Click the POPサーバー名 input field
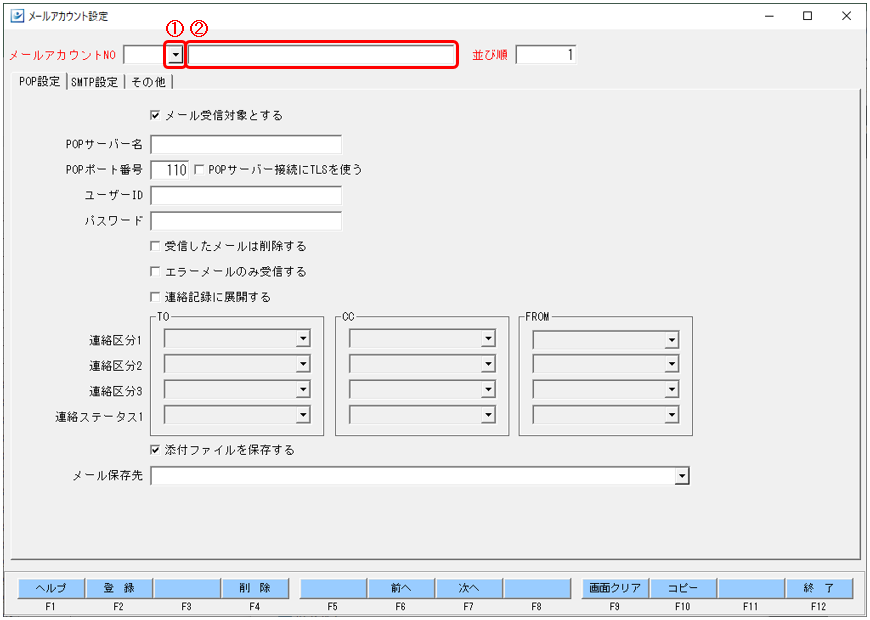Image resolution: width=870 pixels, height=620 pixels. tap(246, 144)
